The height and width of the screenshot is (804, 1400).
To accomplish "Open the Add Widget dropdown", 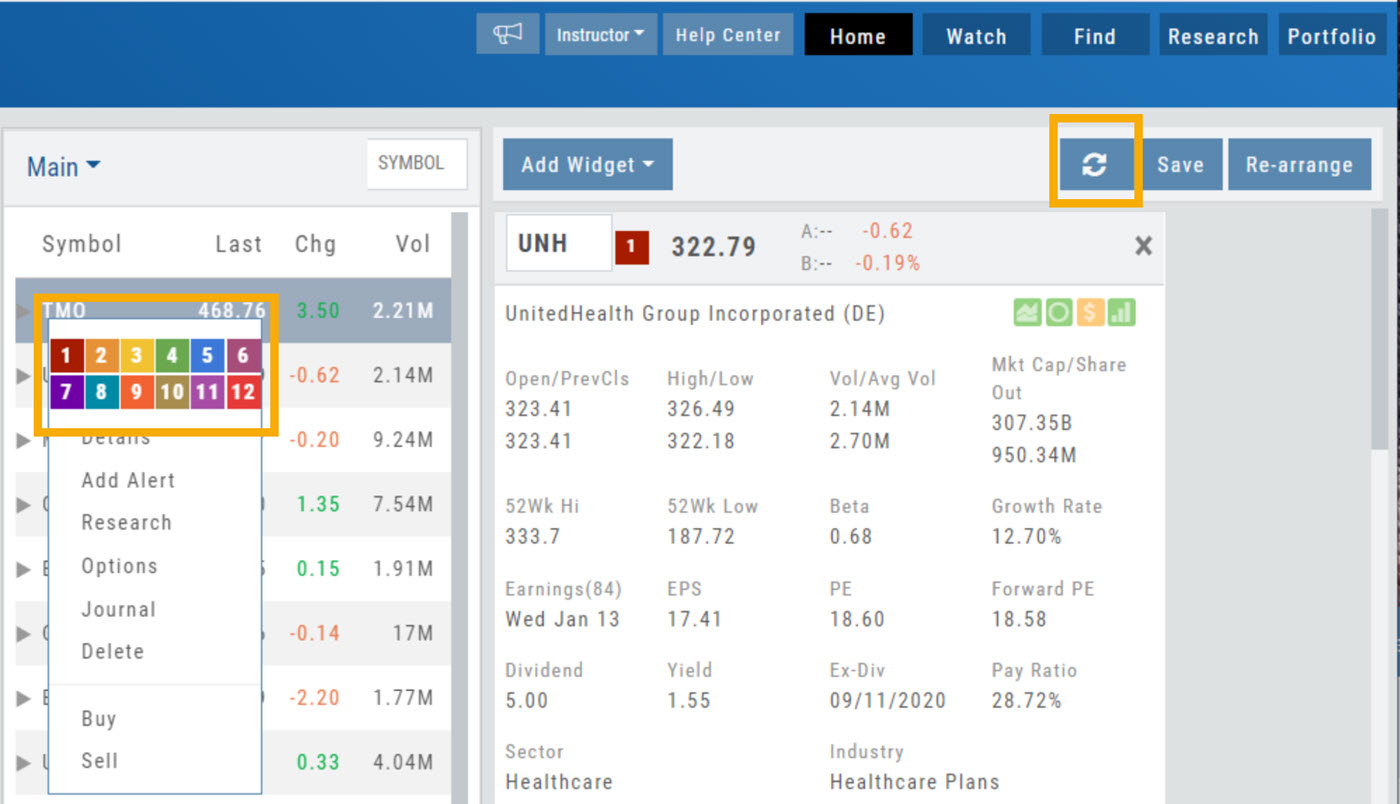I will 587,165.
